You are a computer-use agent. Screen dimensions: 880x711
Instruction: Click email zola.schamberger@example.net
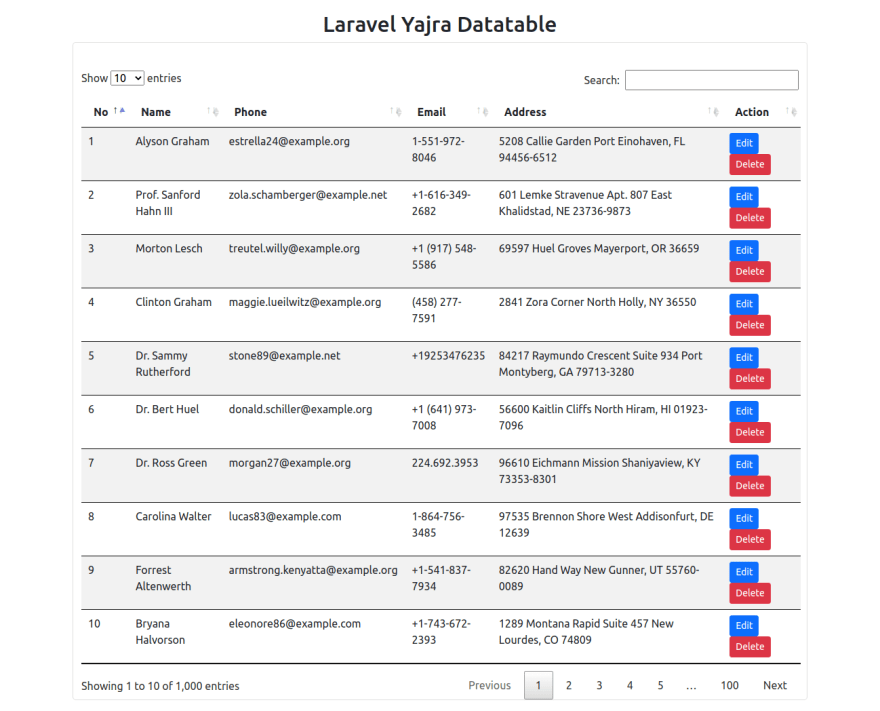click(x=308, y=195)
